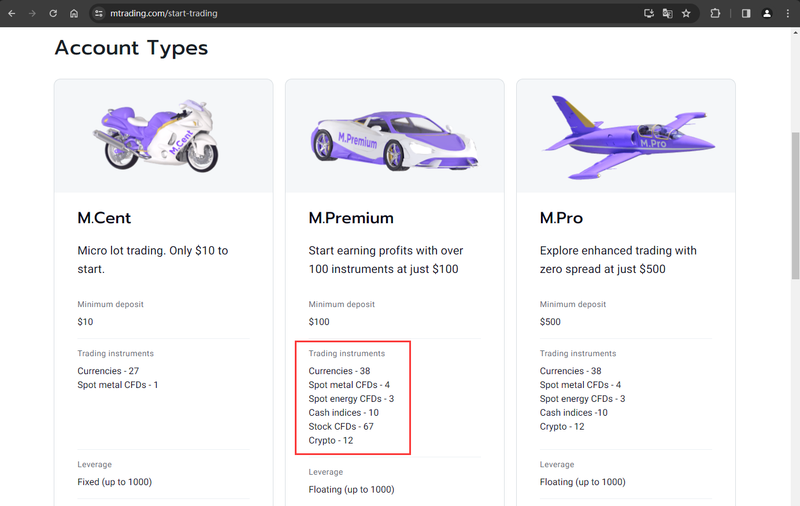
Task: Click the $10 minimum deposit value
Action: tap(85, 322)
